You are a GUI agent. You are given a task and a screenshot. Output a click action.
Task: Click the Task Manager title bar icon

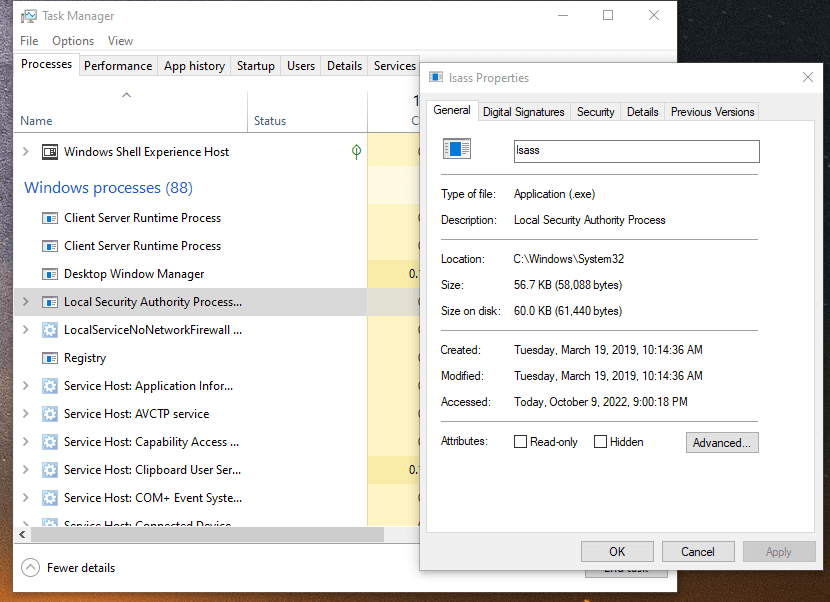29,16
